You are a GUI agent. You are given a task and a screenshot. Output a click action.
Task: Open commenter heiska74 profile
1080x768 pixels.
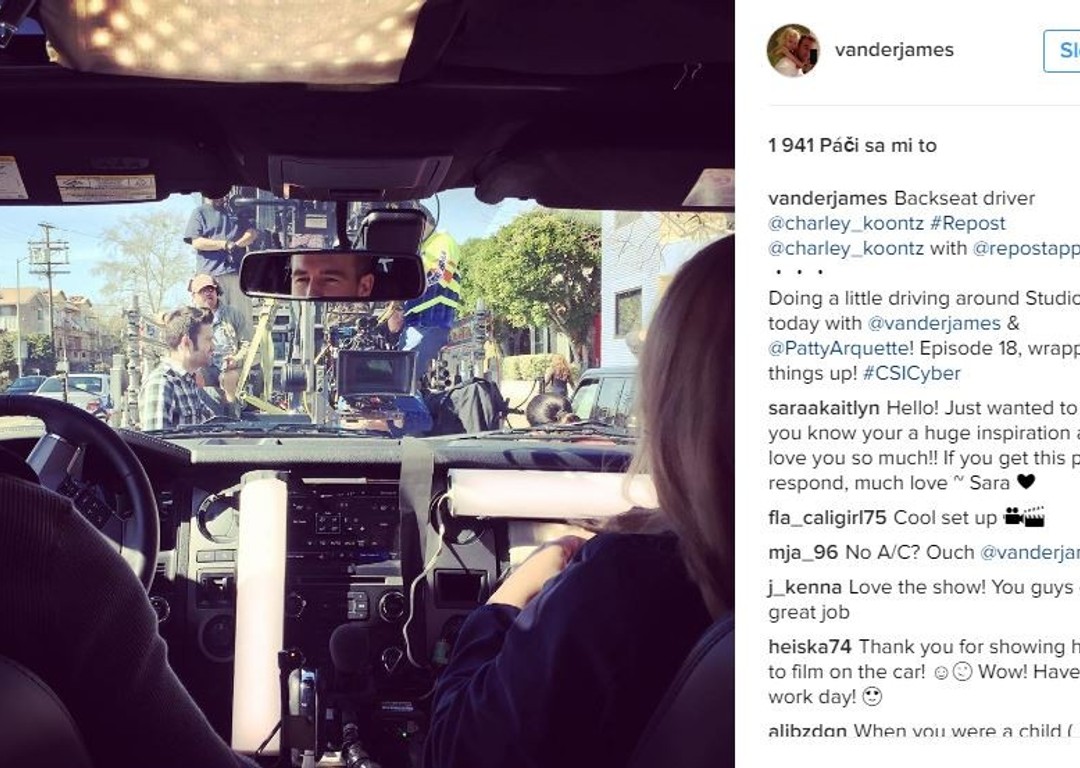click(810, 647)
